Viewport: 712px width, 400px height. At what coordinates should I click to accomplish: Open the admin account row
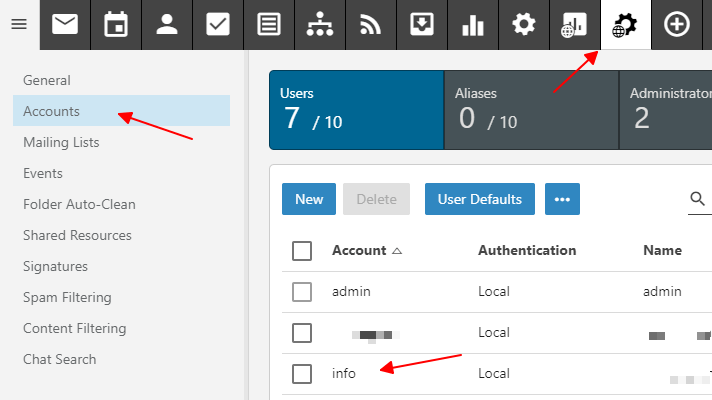(x=497, y=291)
